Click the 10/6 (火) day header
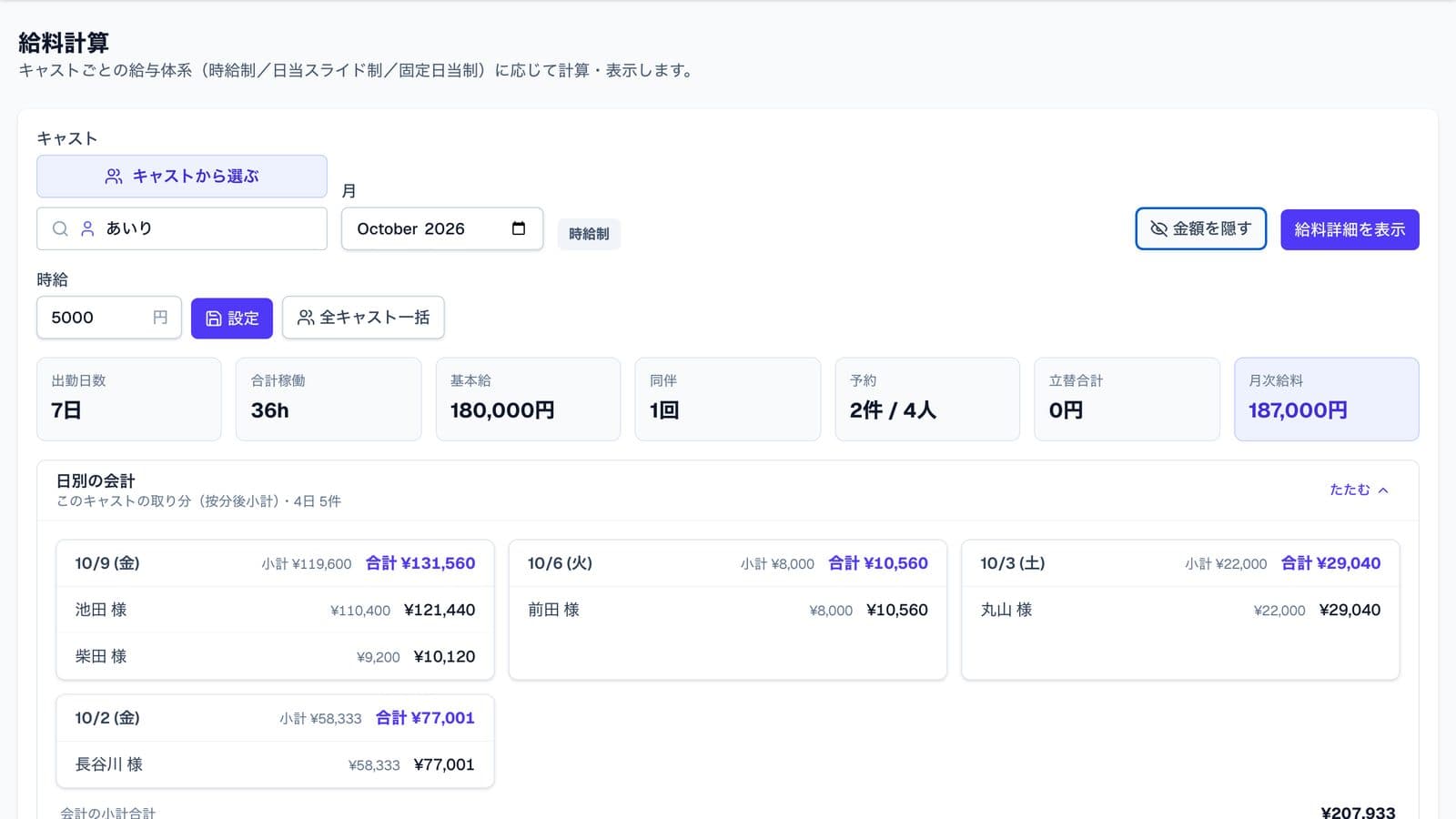Viewport: 1456px width, 819px height. 728,563
